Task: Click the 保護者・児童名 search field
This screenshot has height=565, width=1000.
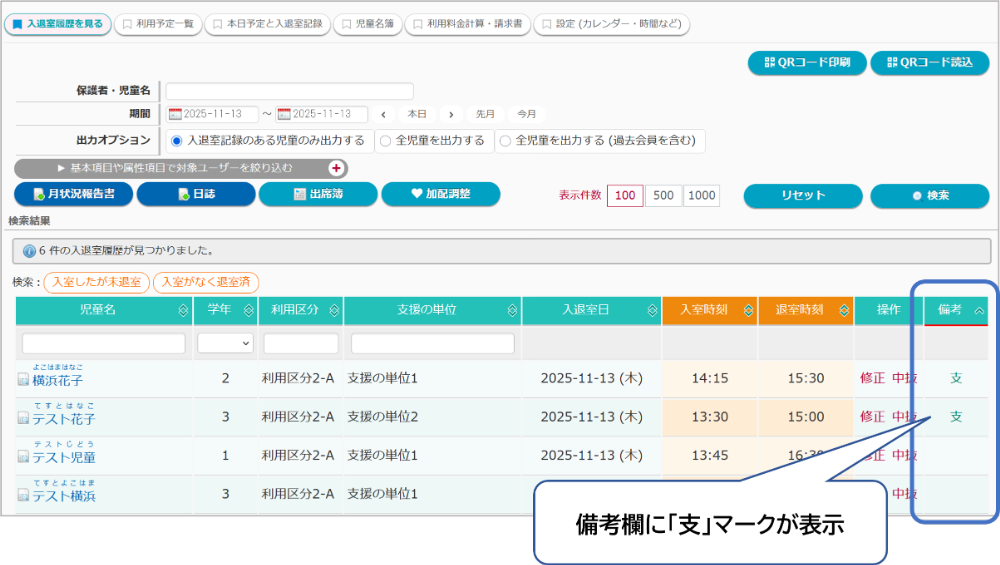Action: click(x=289, y=91)
